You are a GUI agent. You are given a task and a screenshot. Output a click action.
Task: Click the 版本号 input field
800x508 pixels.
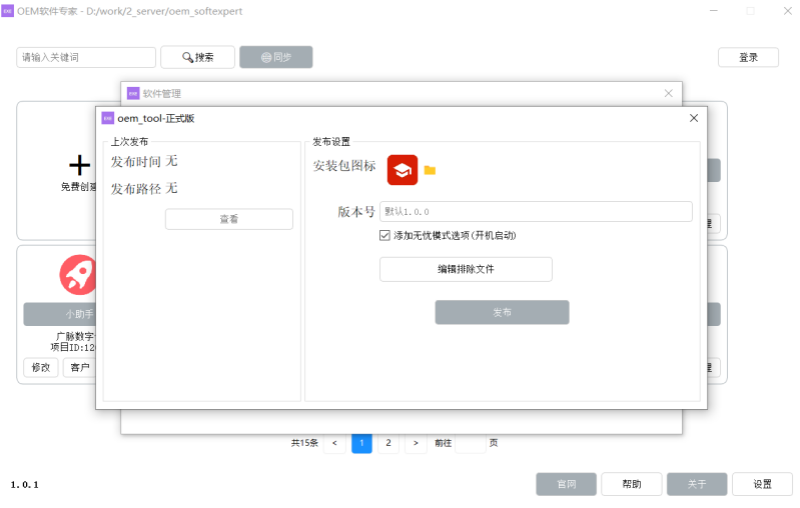coord(536,212)
